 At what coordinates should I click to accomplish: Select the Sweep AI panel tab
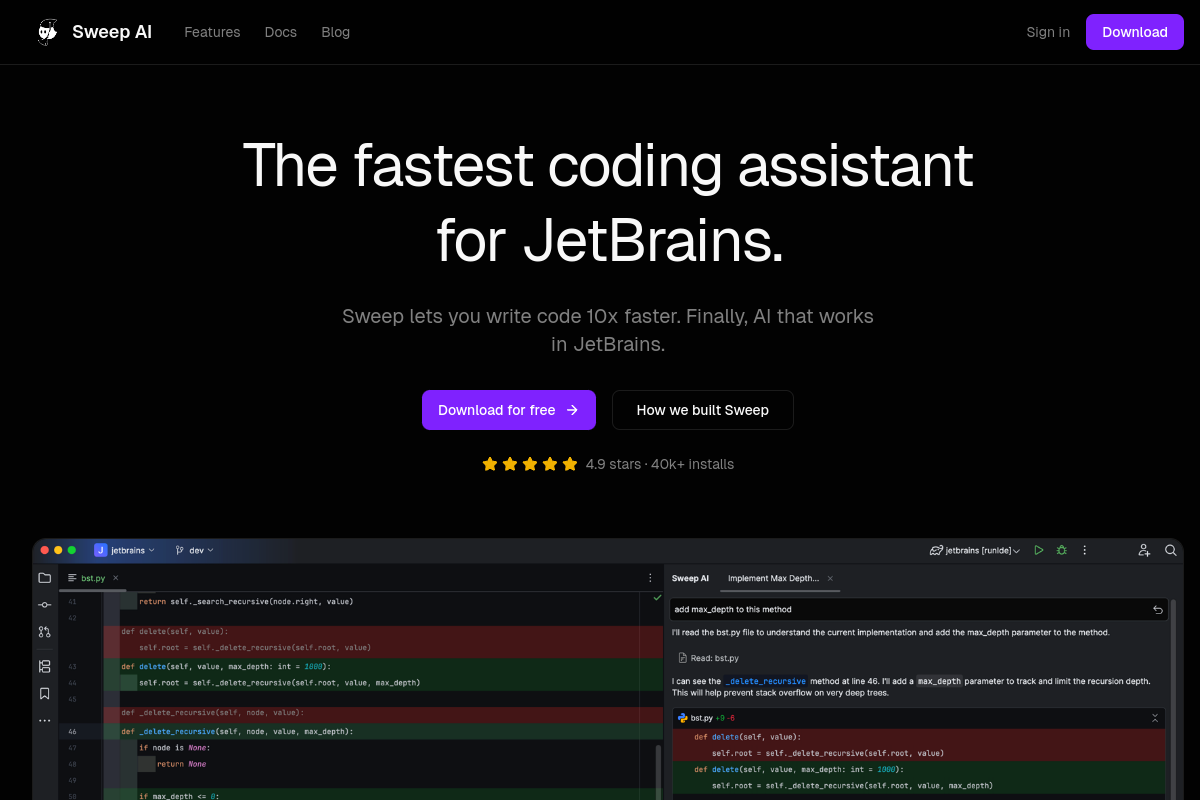(x=690, y=578)
